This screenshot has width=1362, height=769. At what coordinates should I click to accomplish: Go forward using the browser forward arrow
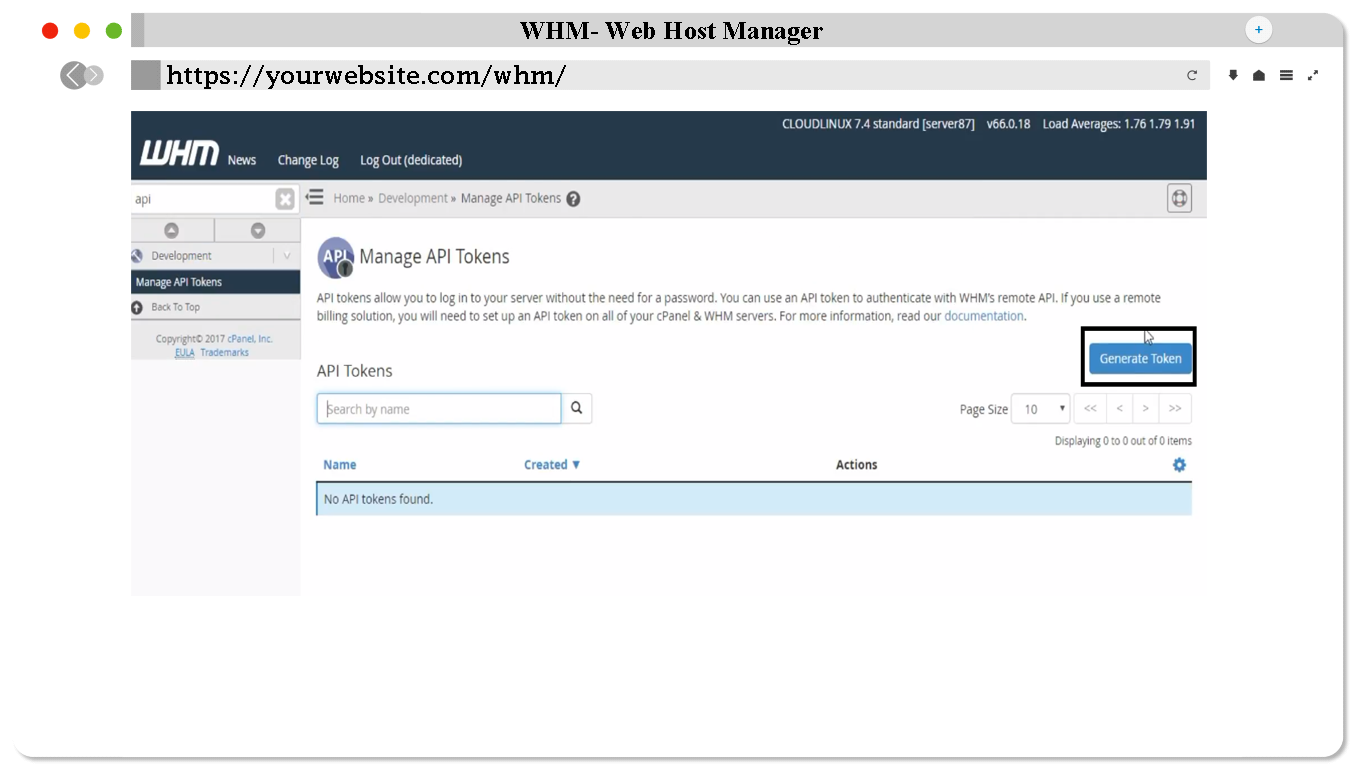tap(94, 75)
